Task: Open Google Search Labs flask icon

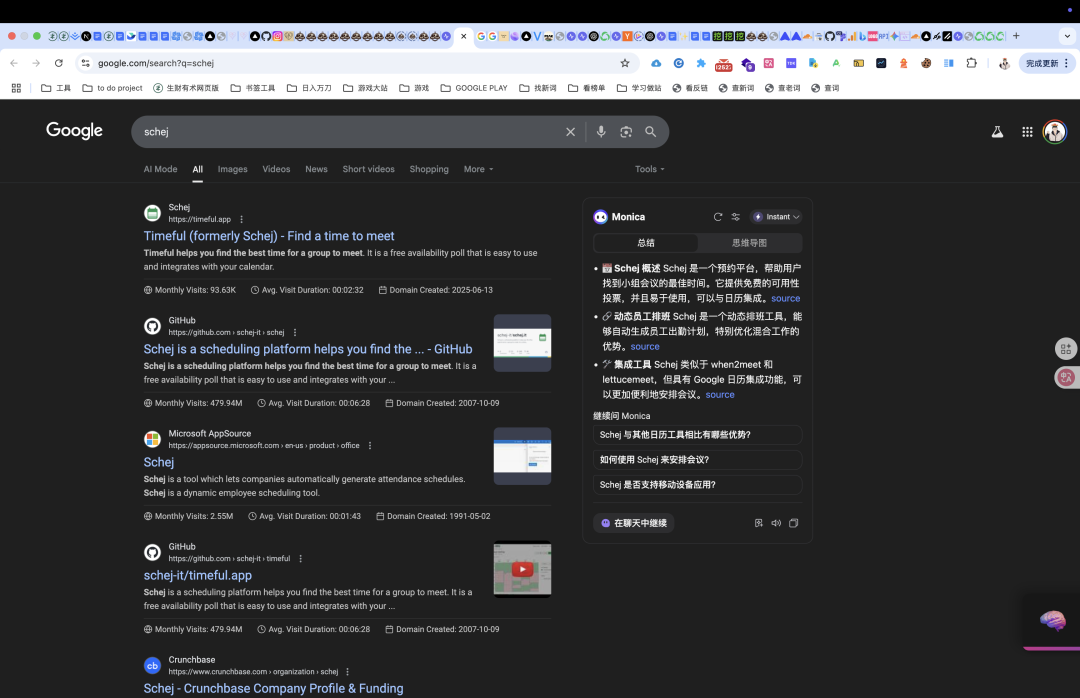Action: pos(997,132)
